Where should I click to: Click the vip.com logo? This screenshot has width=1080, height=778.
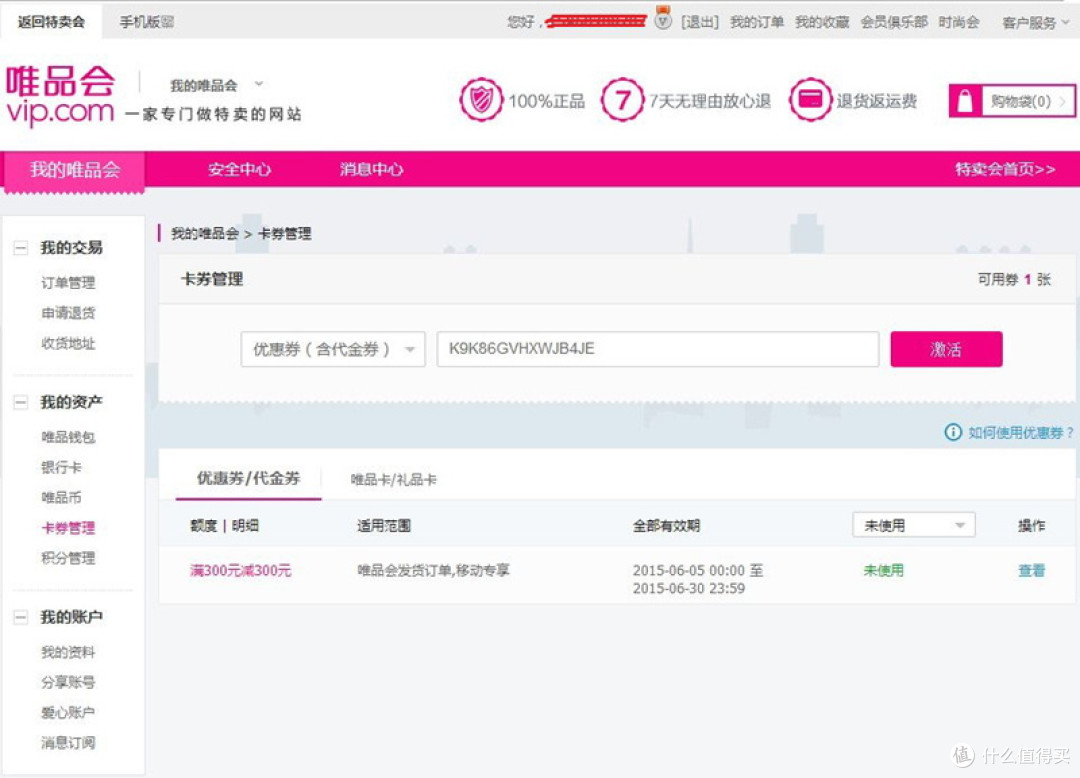(x=61, y=95)
